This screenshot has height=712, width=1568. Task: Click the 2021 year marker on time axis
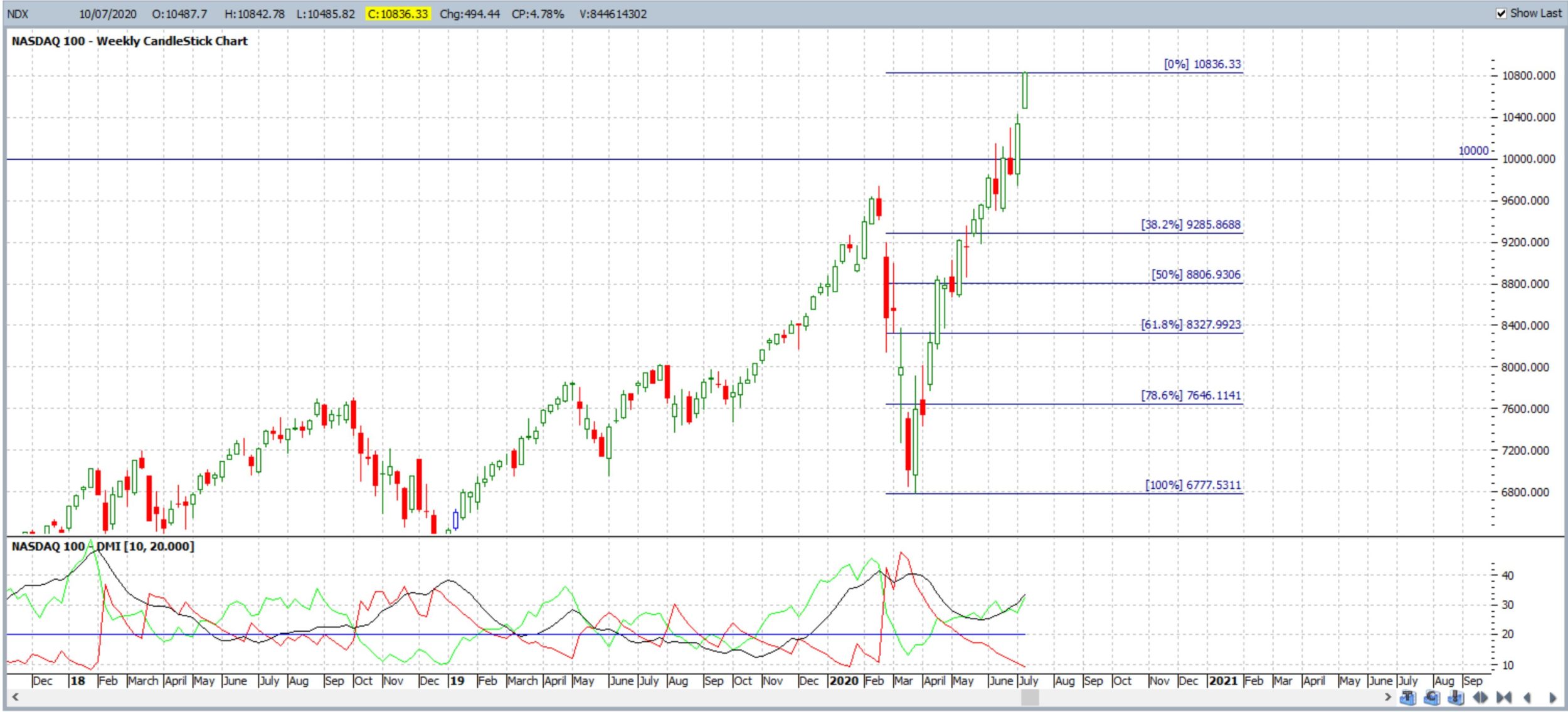pos(1224,681)
